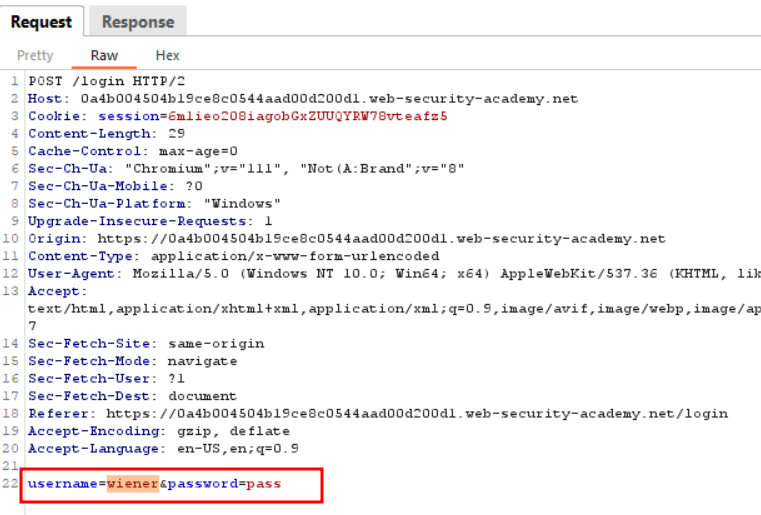Click the username parameter name in body

[x=63, y=483]
